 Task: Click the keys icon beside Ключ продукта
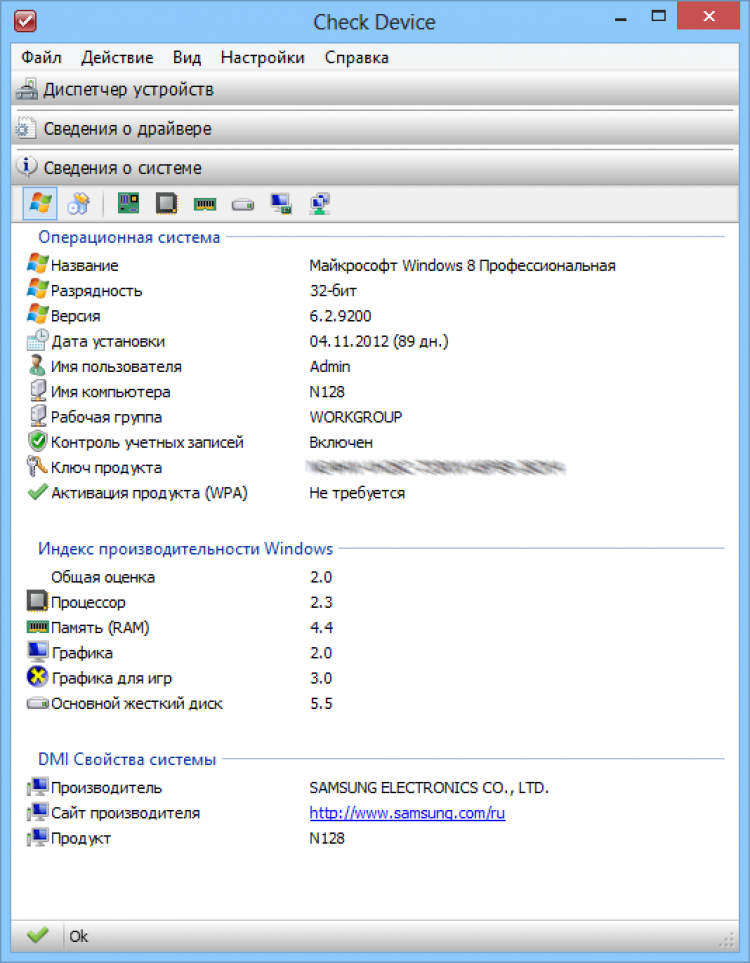pyautogui.click(x=37, y=466)
